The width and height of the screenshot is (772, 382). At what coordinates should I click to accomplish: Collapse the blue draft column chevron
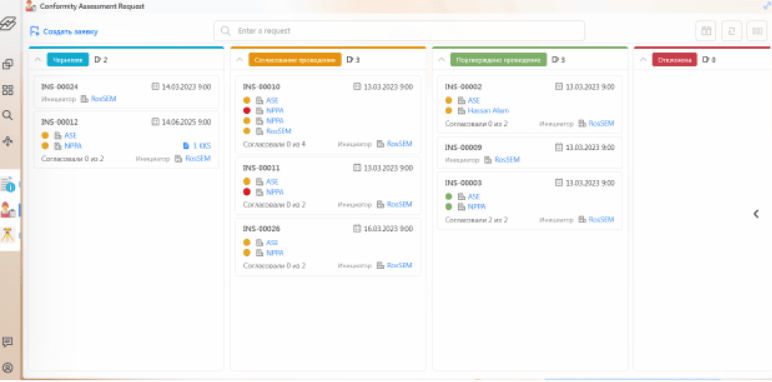pos(38,60)
